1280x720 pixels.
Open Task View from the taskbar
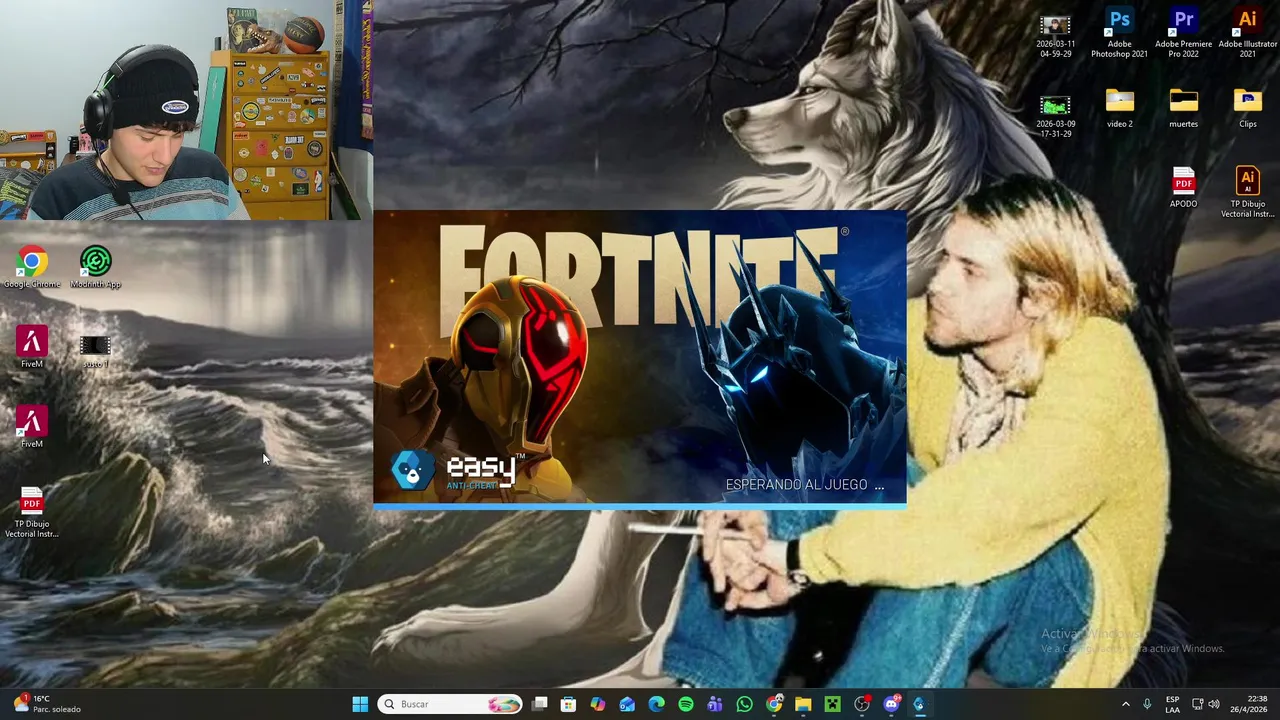(x=539, y=704)
